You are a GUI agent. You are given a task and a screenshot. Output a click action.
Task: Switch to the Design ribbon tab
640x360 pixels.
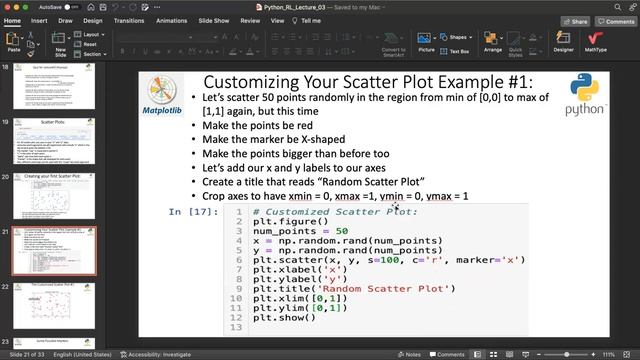pyautogui.click(x=93, y=21)
